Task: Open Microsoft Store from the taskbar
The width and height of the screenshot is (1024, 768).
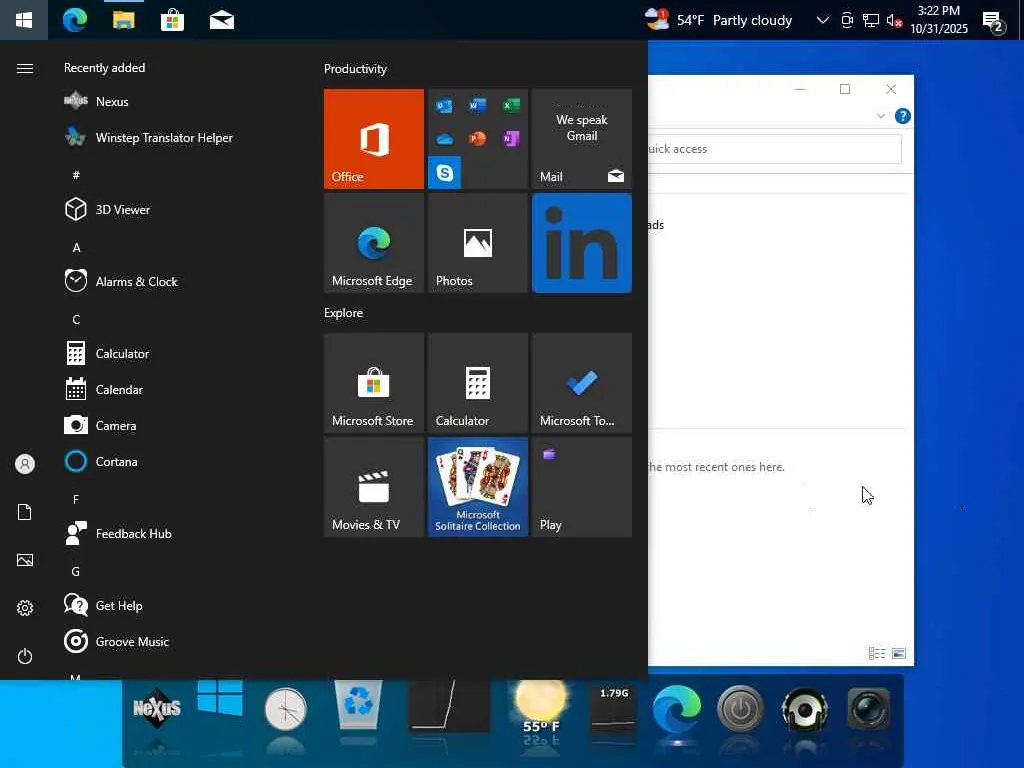Action: point(172,20)
